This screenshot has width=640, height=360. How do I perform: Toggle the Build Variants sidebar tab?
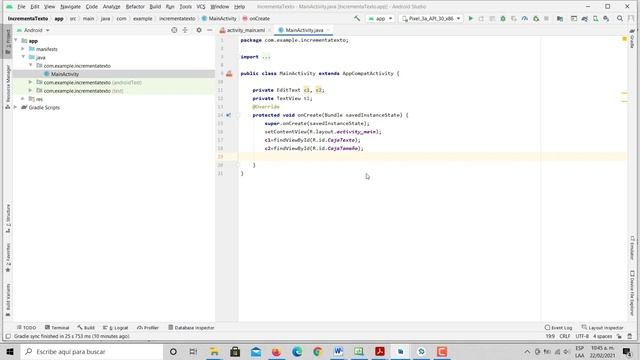point(8,300)
